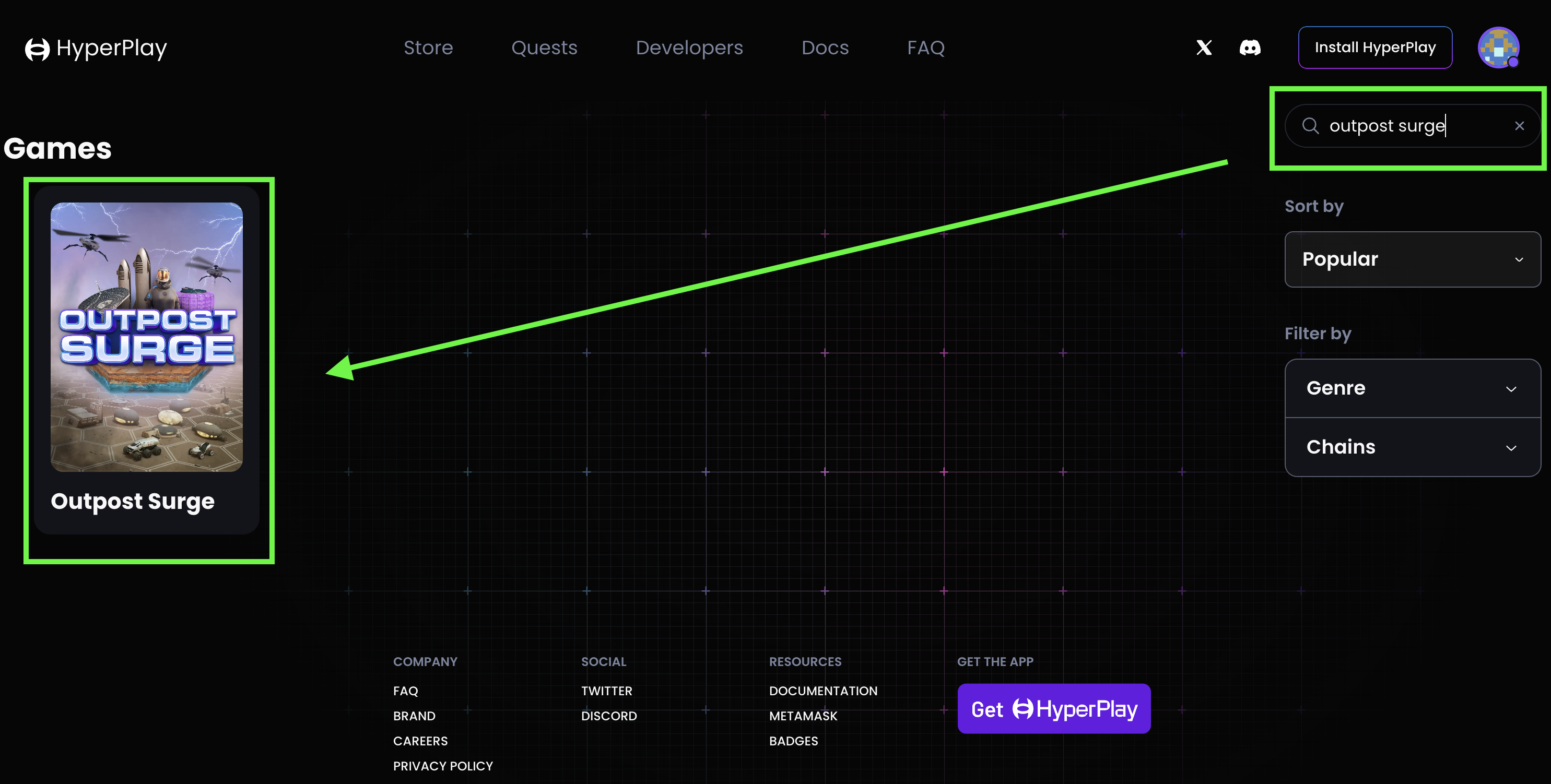Viewport: 1551px width, 784px height.
Task: Open the Popular sort dropdown
Action: pyautogui.click(x=1412, y=259)
